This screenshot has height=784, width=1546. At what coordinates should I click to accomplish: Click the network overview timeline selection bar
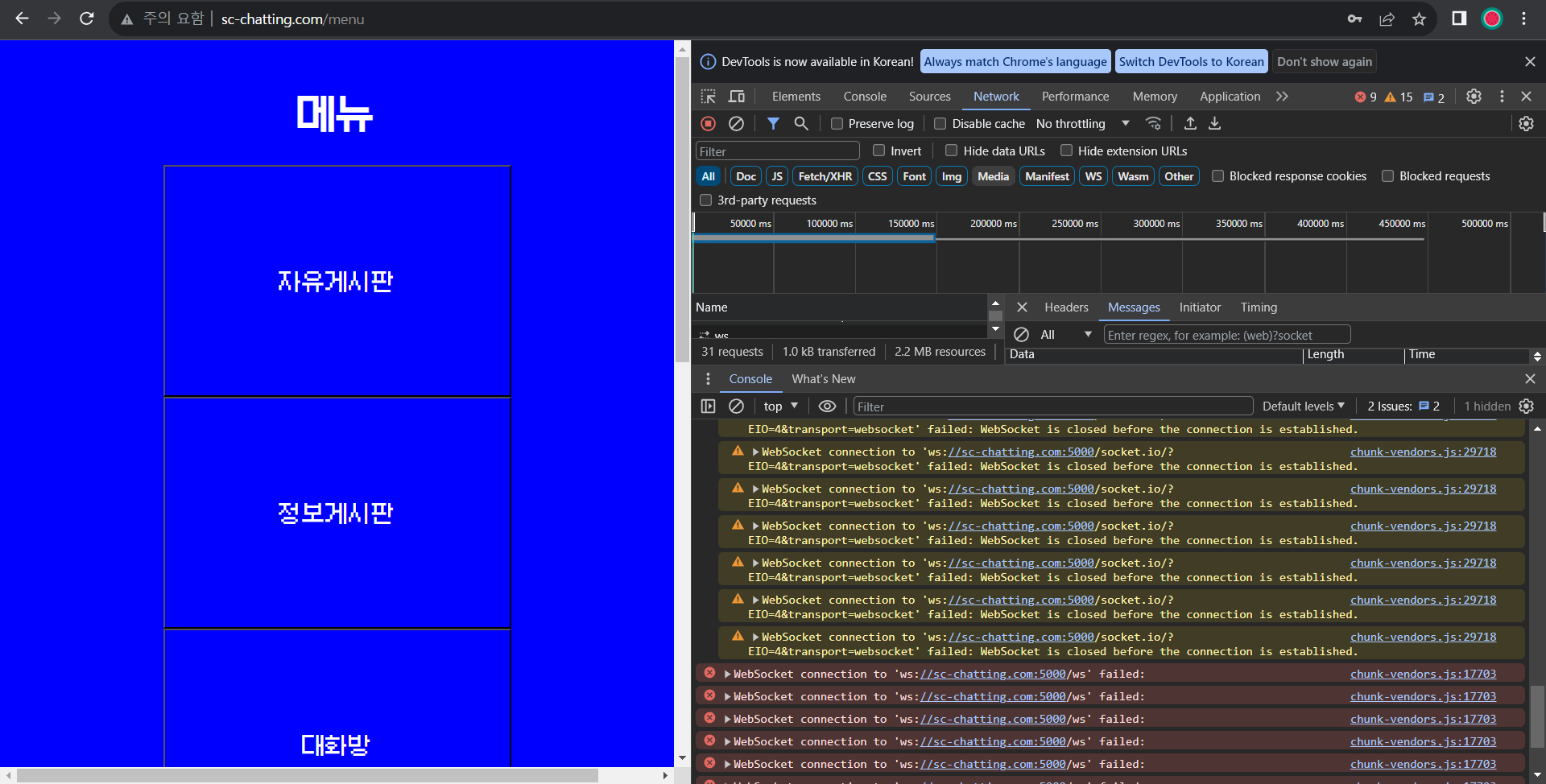coord(813,237)
